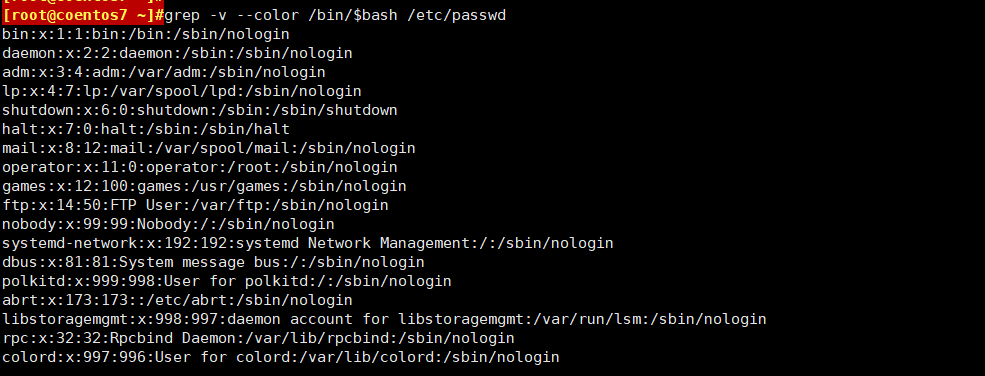Viewport: 985px width, 376px height.
Task: Click the bin:x:1:1 output line
Action: 146,34
